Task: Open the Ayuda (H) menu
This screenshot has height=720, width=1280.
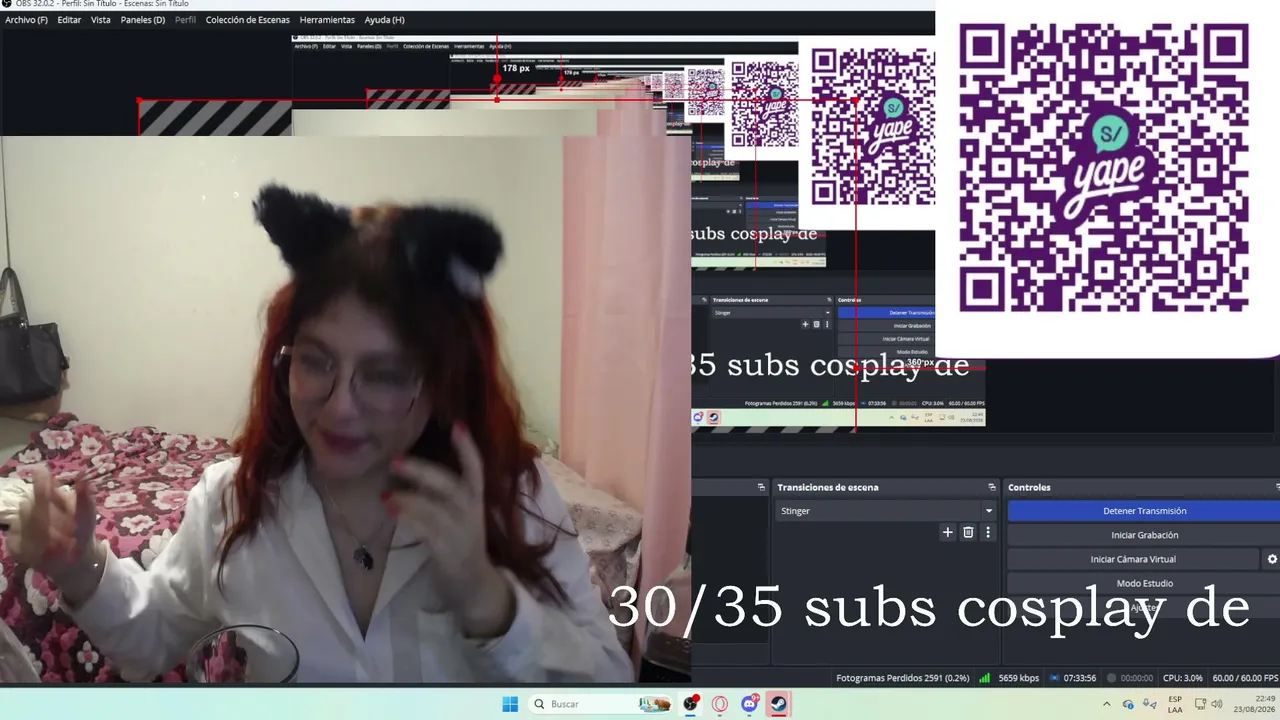Action: coord(385,20)
